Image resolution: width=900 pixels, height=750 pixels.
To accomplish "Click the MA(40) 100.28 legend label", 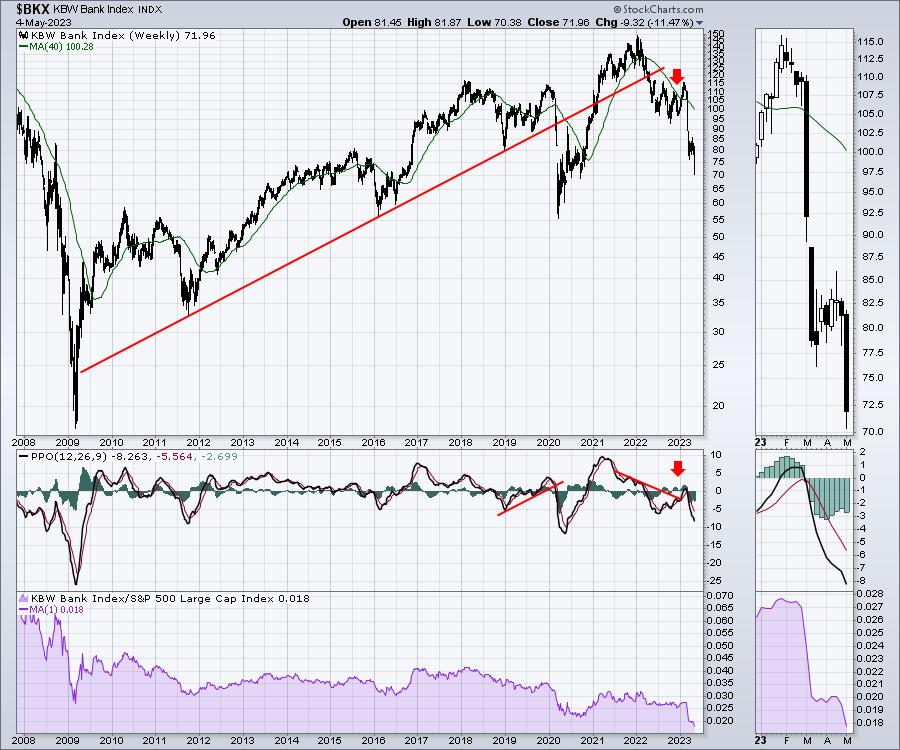I will tap(60, 46).
